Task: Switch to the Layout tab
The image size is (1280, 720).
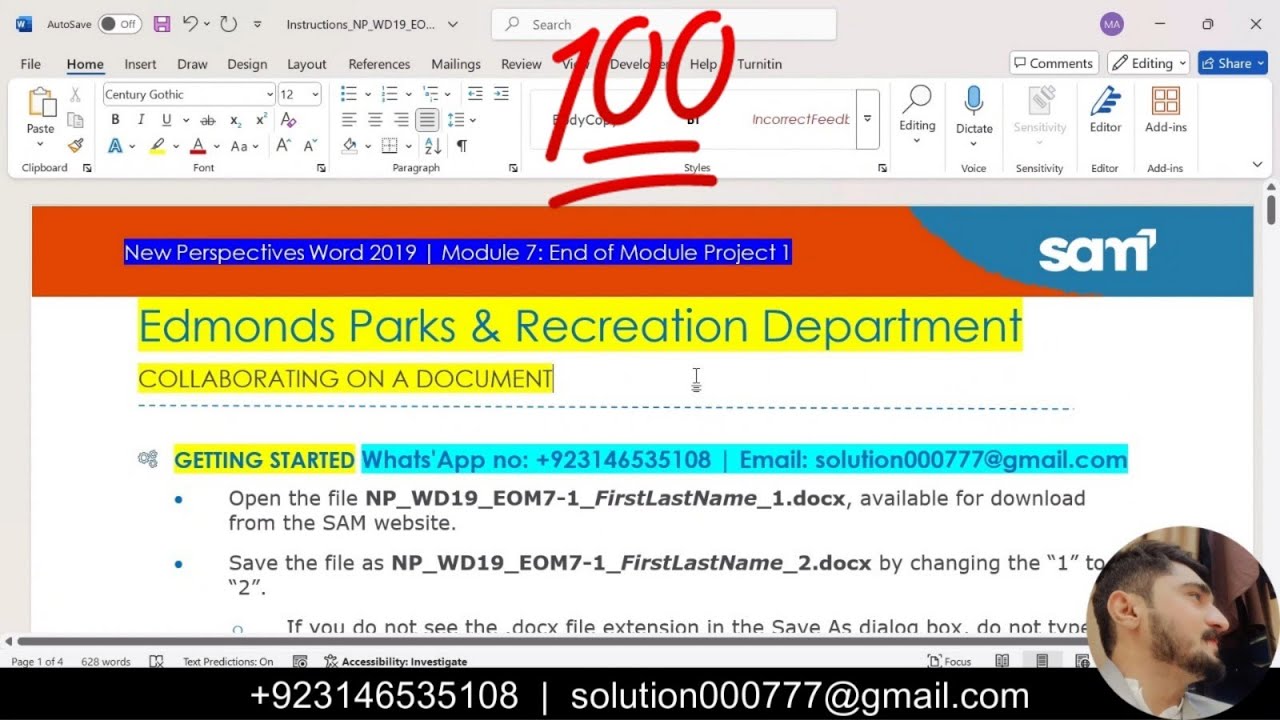Action: pos(307,64)
